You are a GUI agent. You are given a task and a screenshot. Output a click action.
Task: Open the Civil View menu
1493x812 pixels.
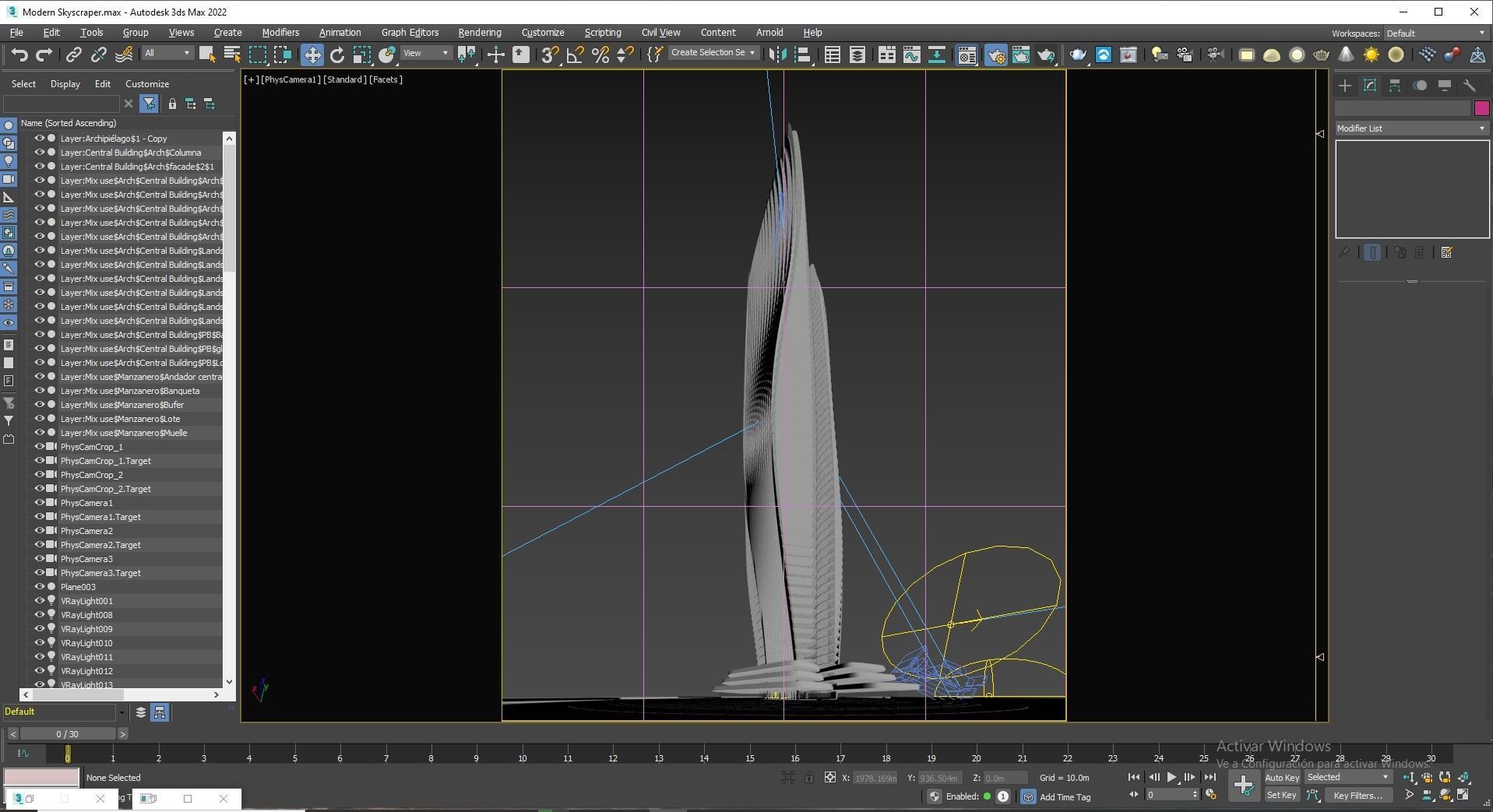point(660,33)
